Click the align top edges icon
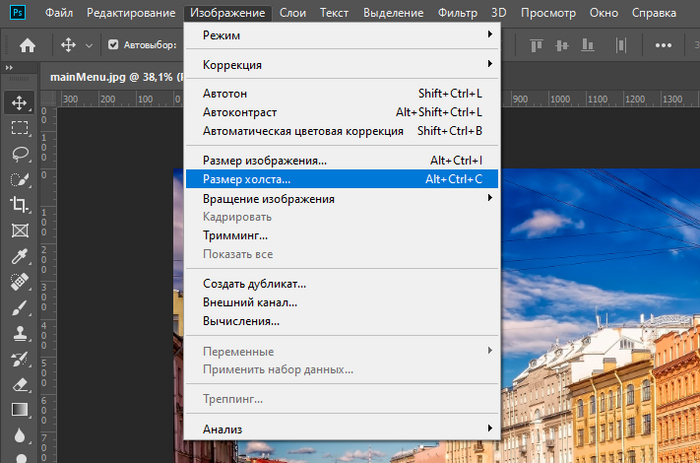Viewport: 700px width, 463px height. (x=537, y=45)
